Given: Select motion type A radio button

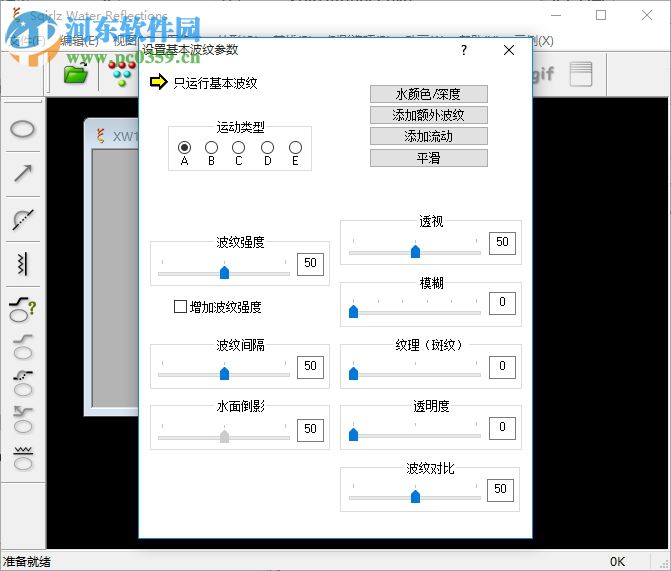Looking at the screenshot, I should pos(184,148).
